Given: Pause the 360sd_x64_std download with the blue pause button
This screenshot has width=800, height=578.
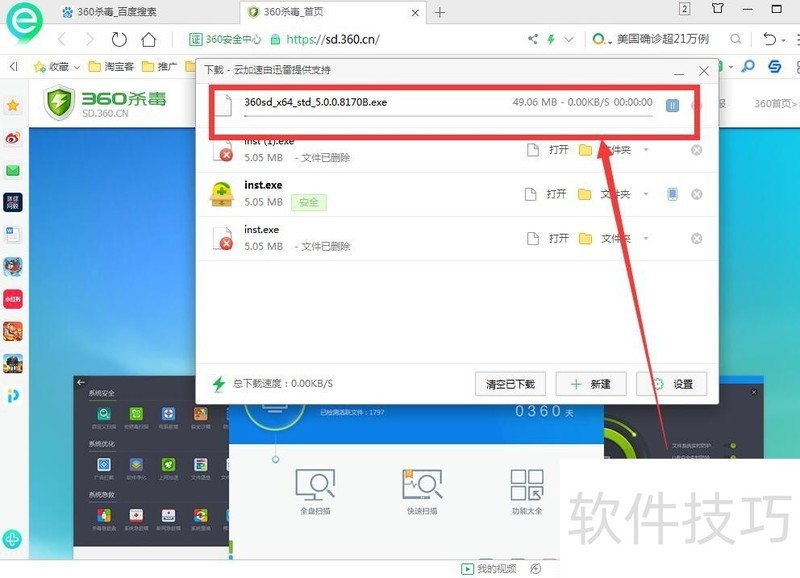Looking at the screenshot, I should coord(672,106).
